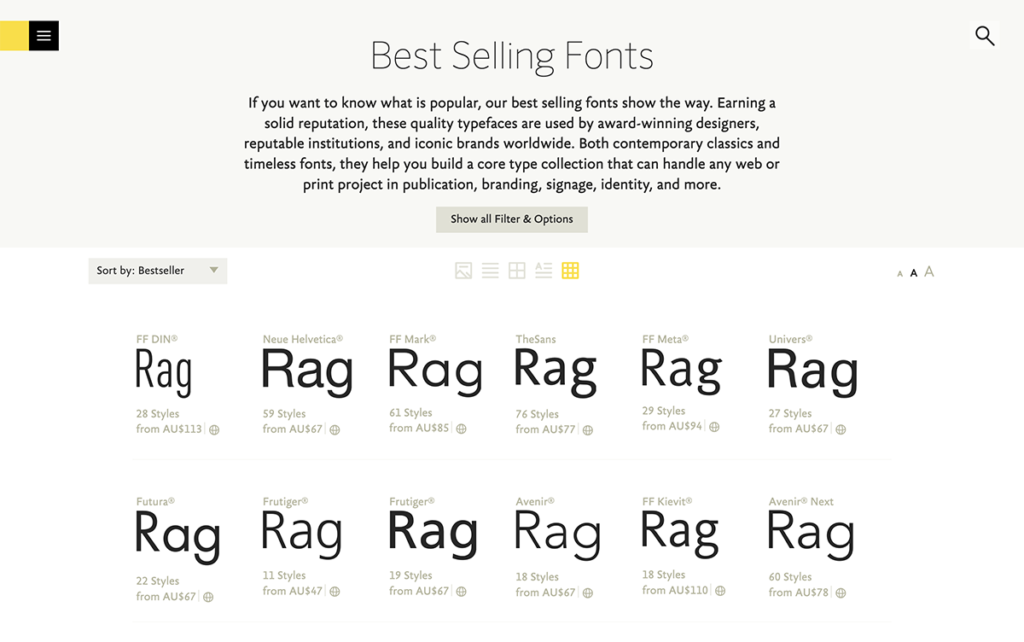Image resolution: width=1024 pixels, height=642 pixels.
Task: Switch to the two-by-two tile view icon
Action: (x=517, y=270)
